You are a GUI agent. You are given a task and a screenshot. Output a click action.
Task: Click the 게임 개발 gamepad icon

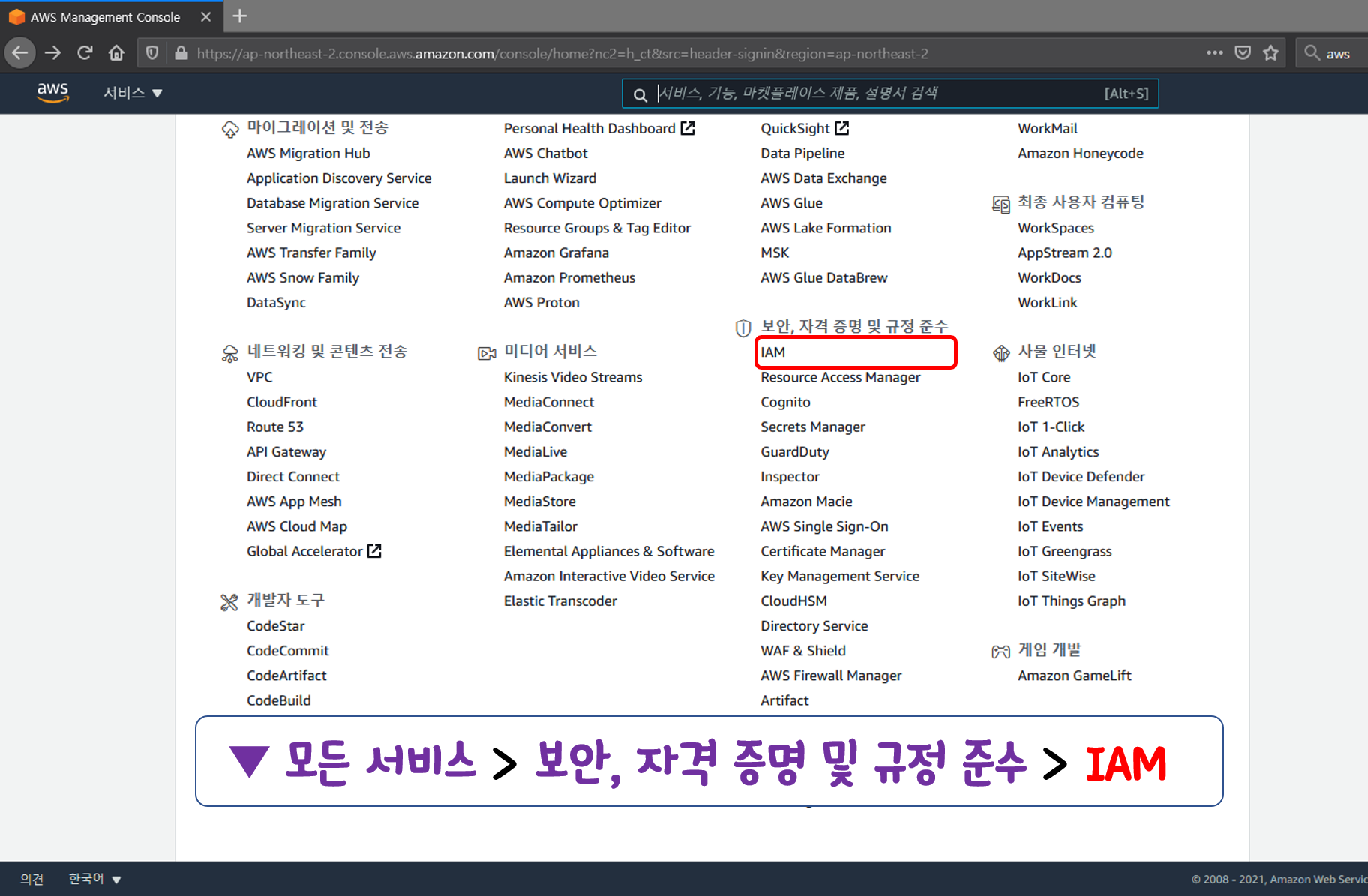[x=1000, y=652]
